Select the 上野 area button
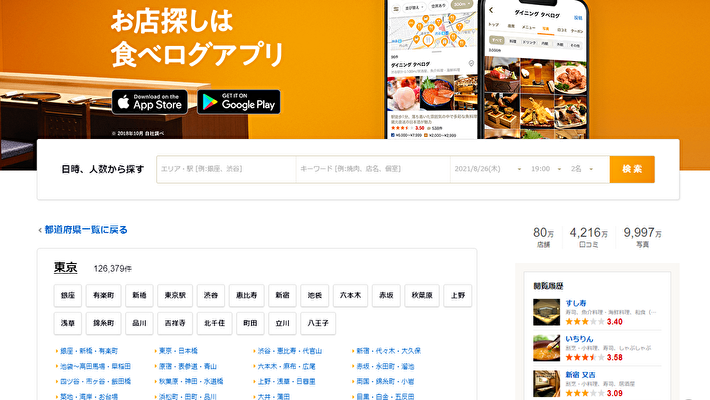Viewport: 710px width, 400px height. (458, 295)
